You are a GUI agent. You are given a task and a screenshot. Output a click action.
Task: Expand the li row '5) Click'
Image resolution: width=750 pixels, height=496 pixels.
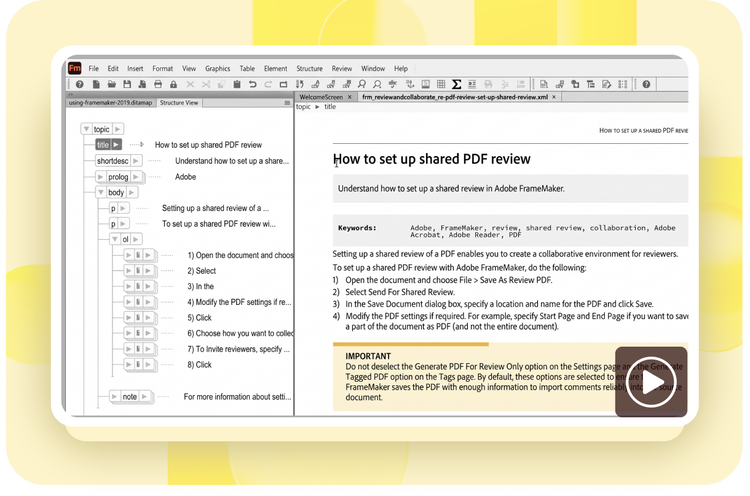pos(128,318)
